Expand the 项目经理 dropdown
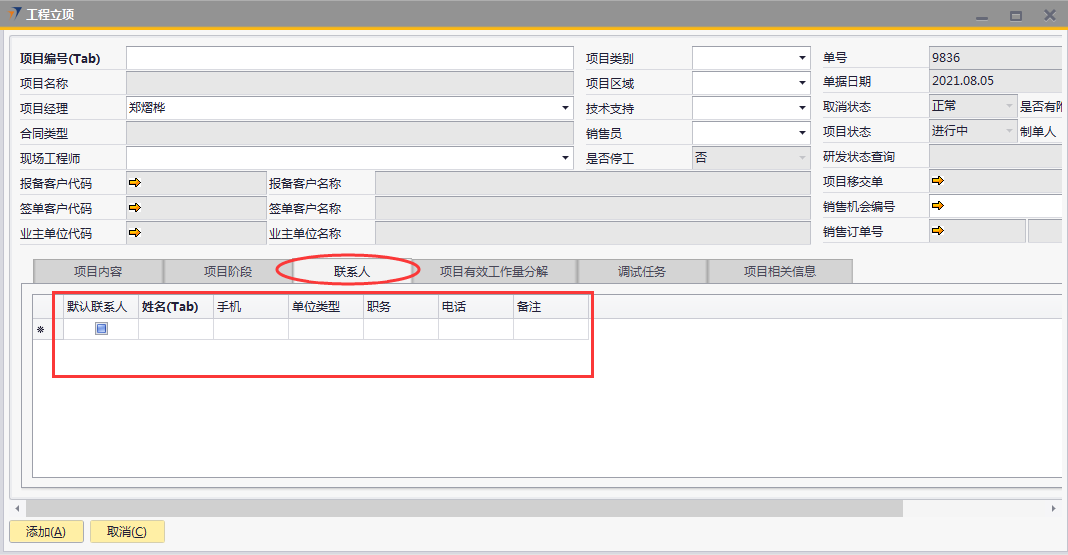This screenshot has height=555, width=1068. click(566, 108)
